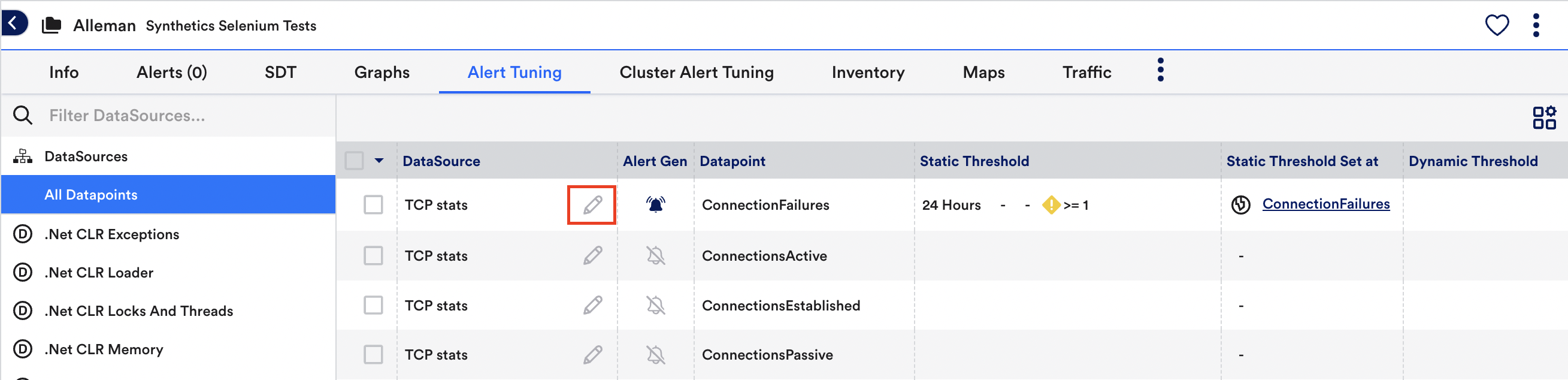This screenshot has width=1568, height=380.
Task: Open table column settings grid icon
Action: tap(1543, 117)
